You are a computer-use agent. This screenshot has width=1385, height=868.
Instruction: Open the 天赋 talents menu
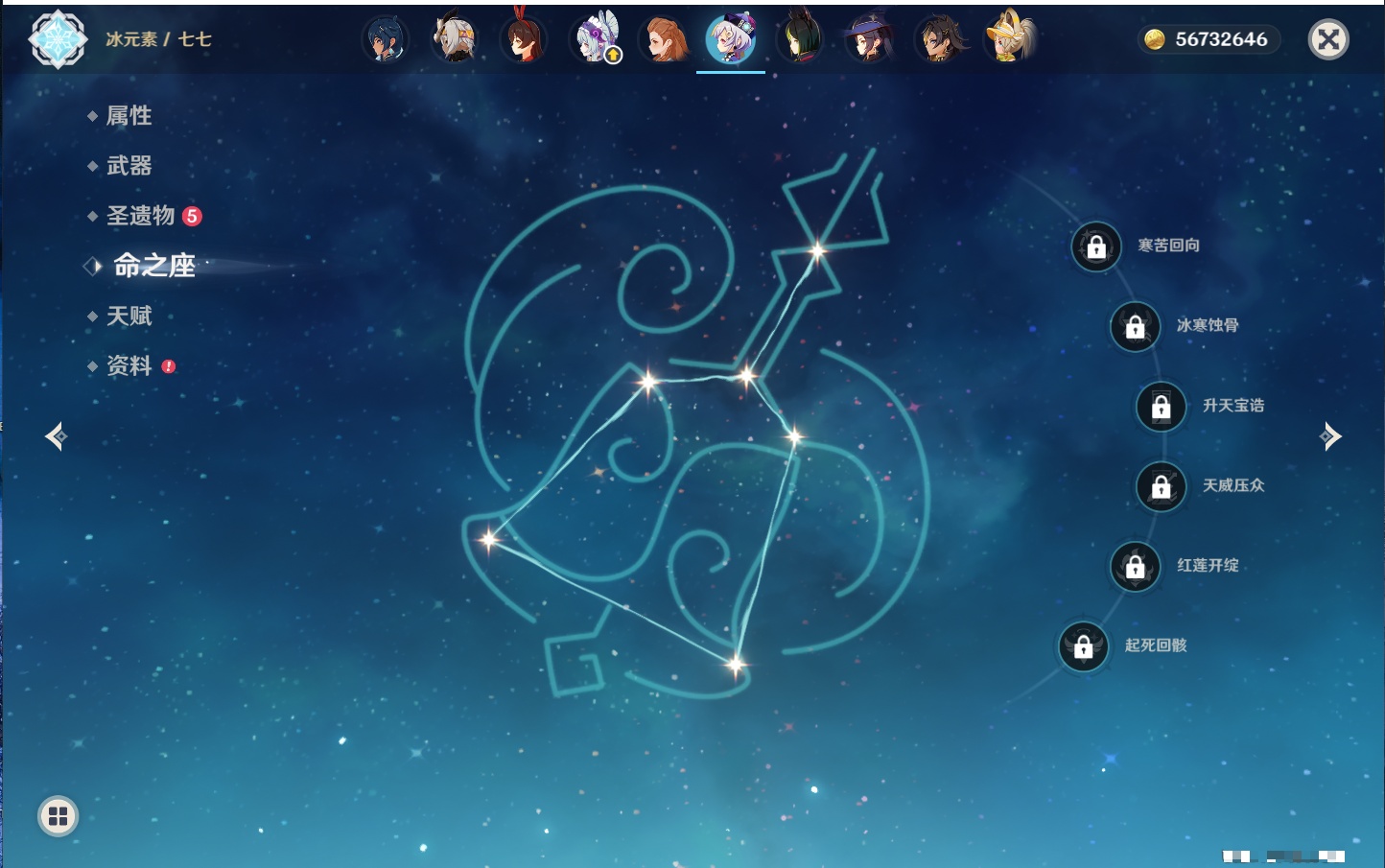tap(129, 316)
